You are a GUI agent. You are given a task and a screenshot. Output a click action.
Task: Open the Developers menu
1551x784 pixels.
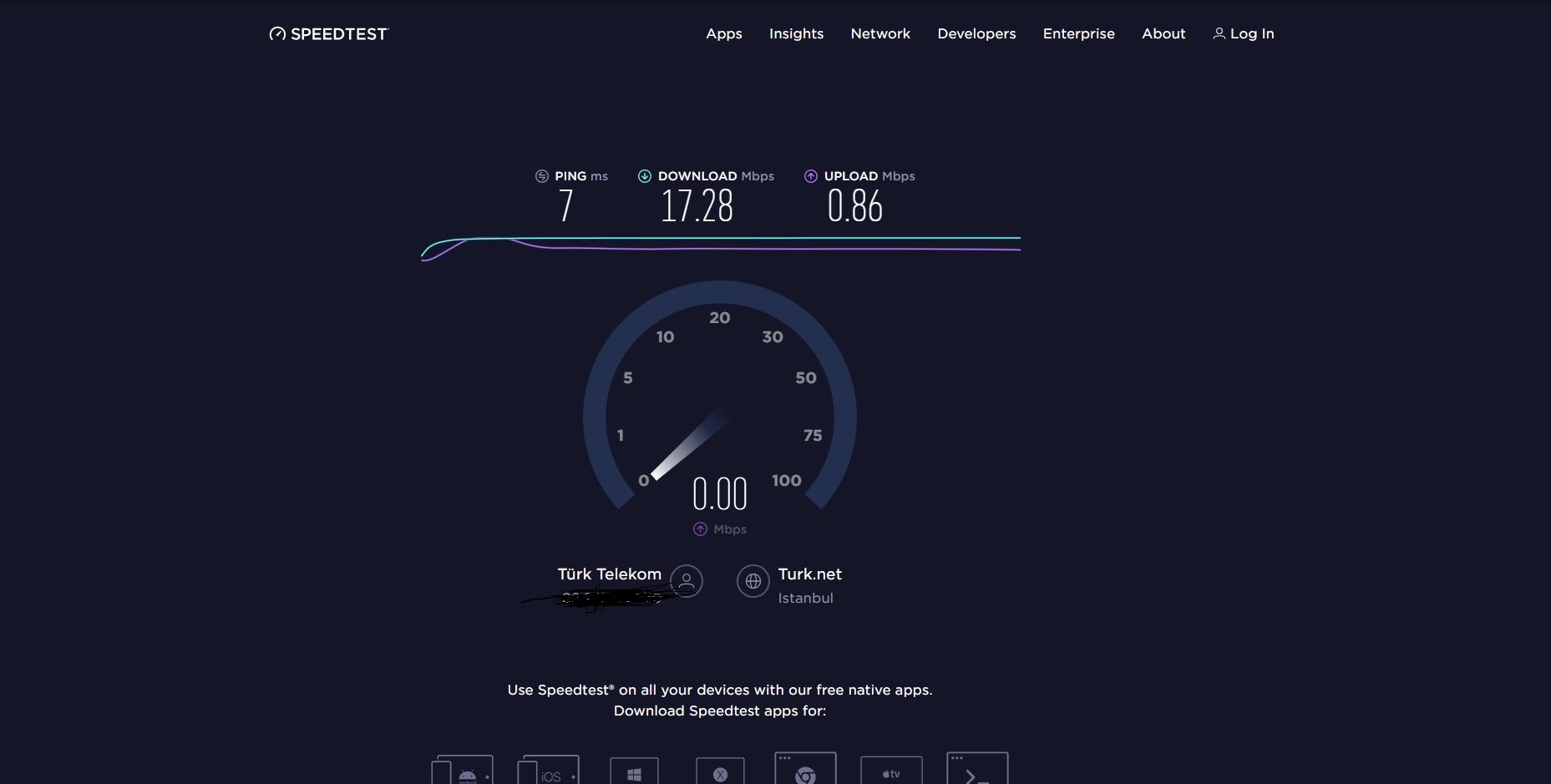pyautogui.click(x=976, y=33)
